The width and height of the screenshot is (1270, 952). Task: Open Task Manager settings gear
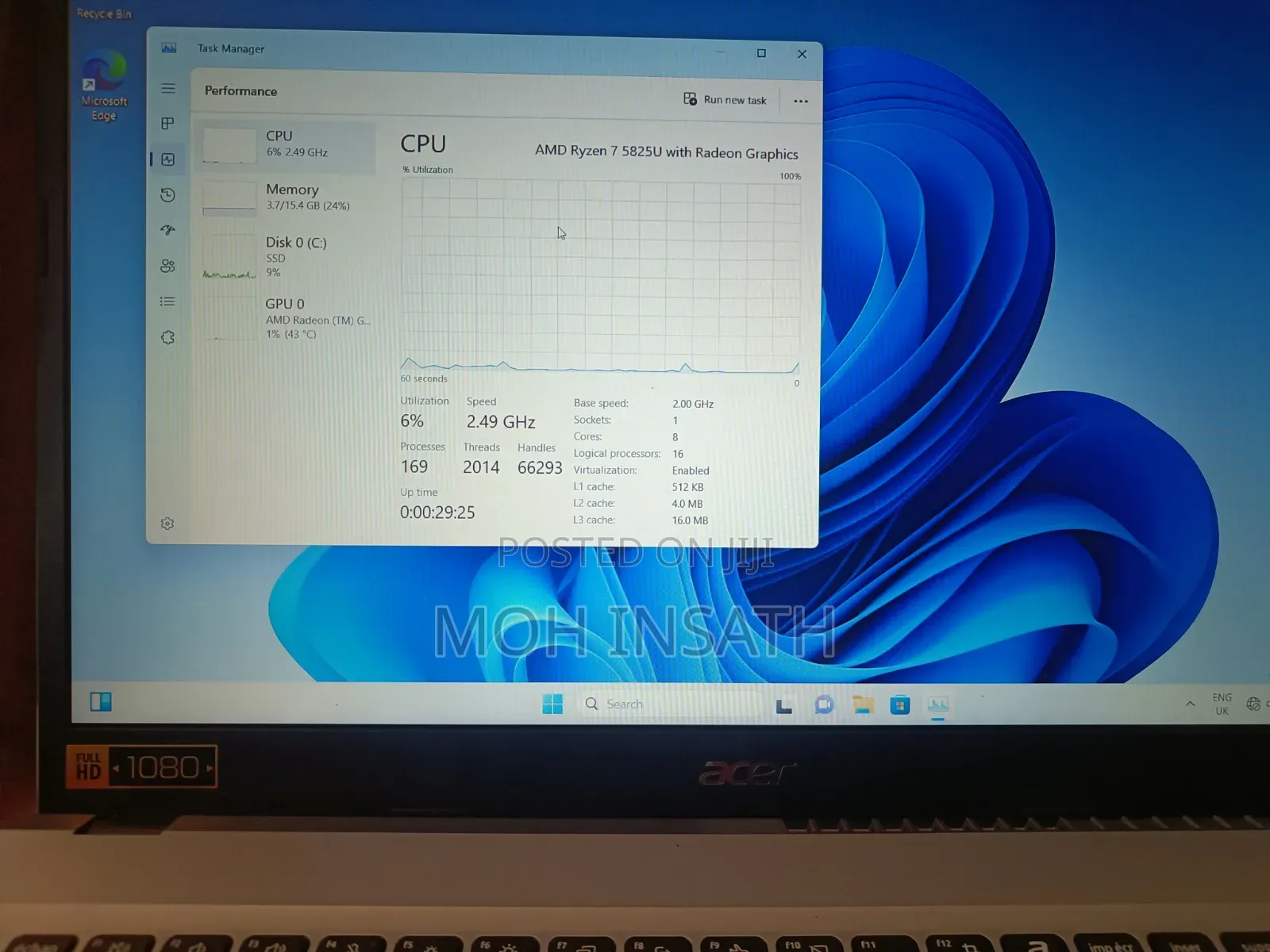tap(167, 524)
